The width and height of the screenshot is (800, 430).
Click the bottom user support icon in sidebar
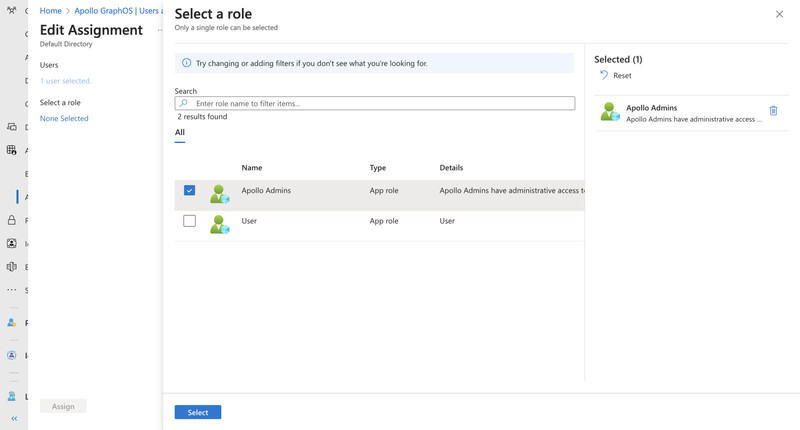point(11,396)
